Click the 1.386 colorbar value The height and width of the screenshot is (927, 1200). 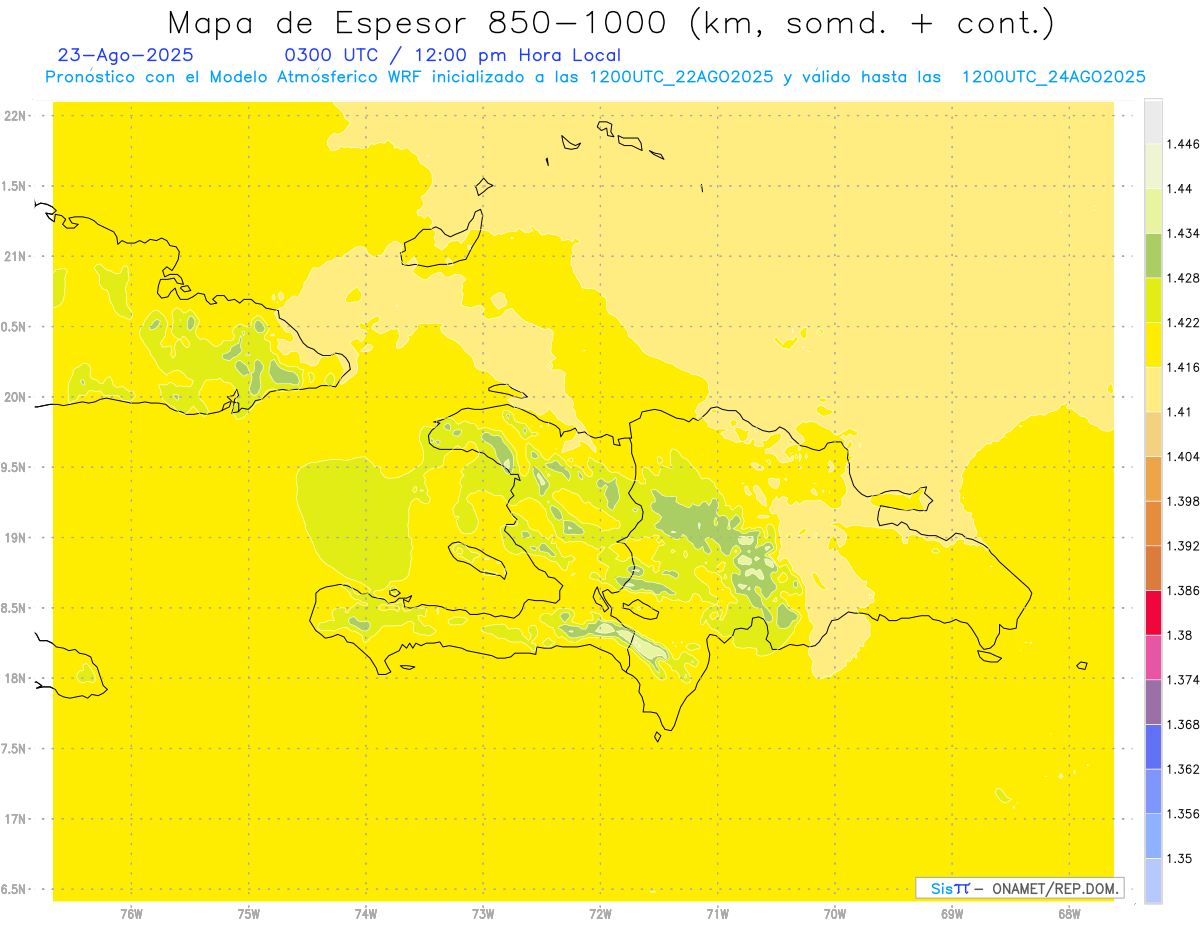[1184, 590]
